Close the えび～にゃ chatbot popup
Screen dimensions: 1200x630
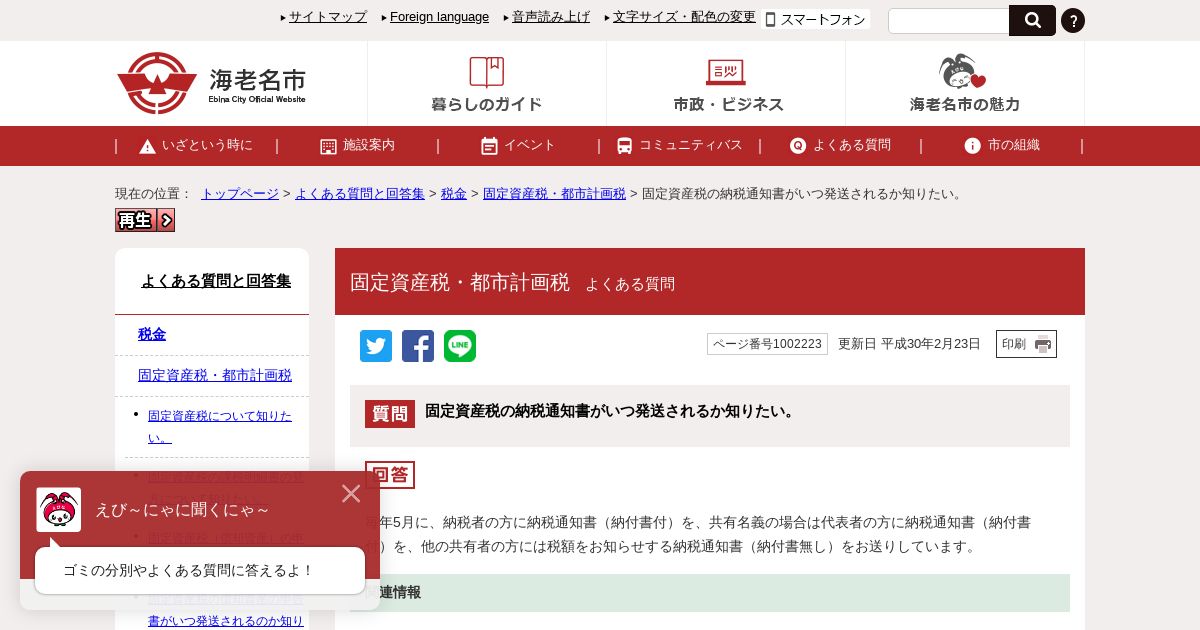[x=351, y=493]
